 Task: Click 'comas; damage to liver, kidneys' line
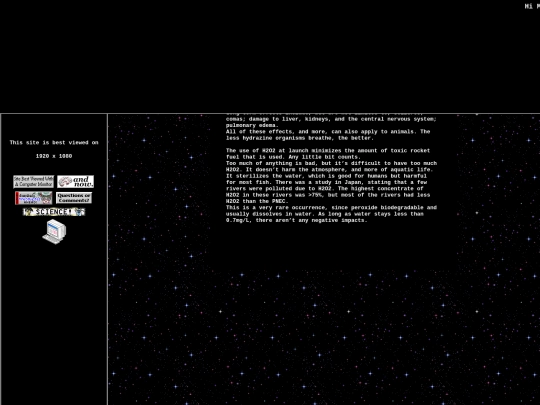pos(331,119)
